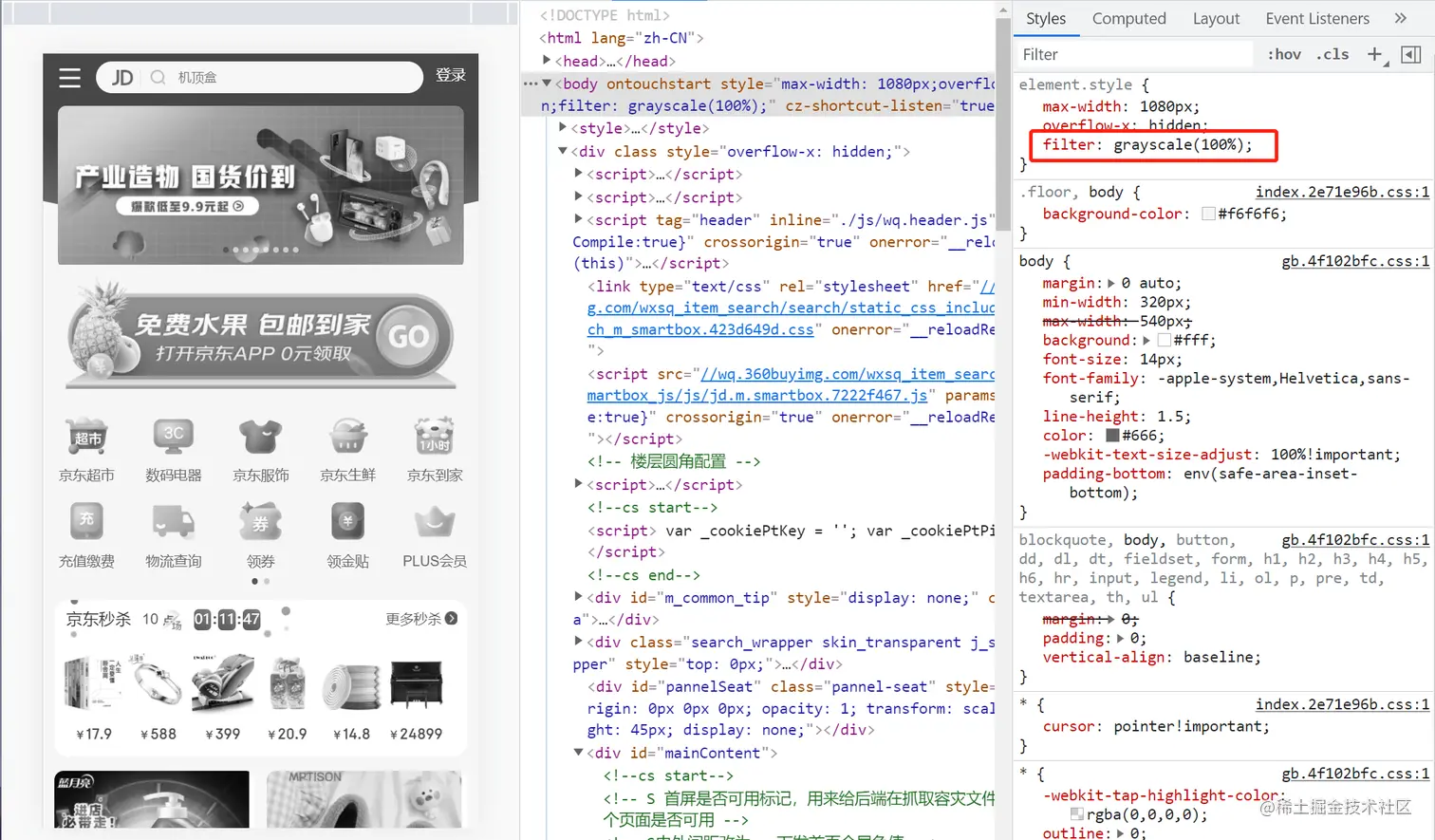Click 产业造物 国货价到 banner

pos(260,185)
